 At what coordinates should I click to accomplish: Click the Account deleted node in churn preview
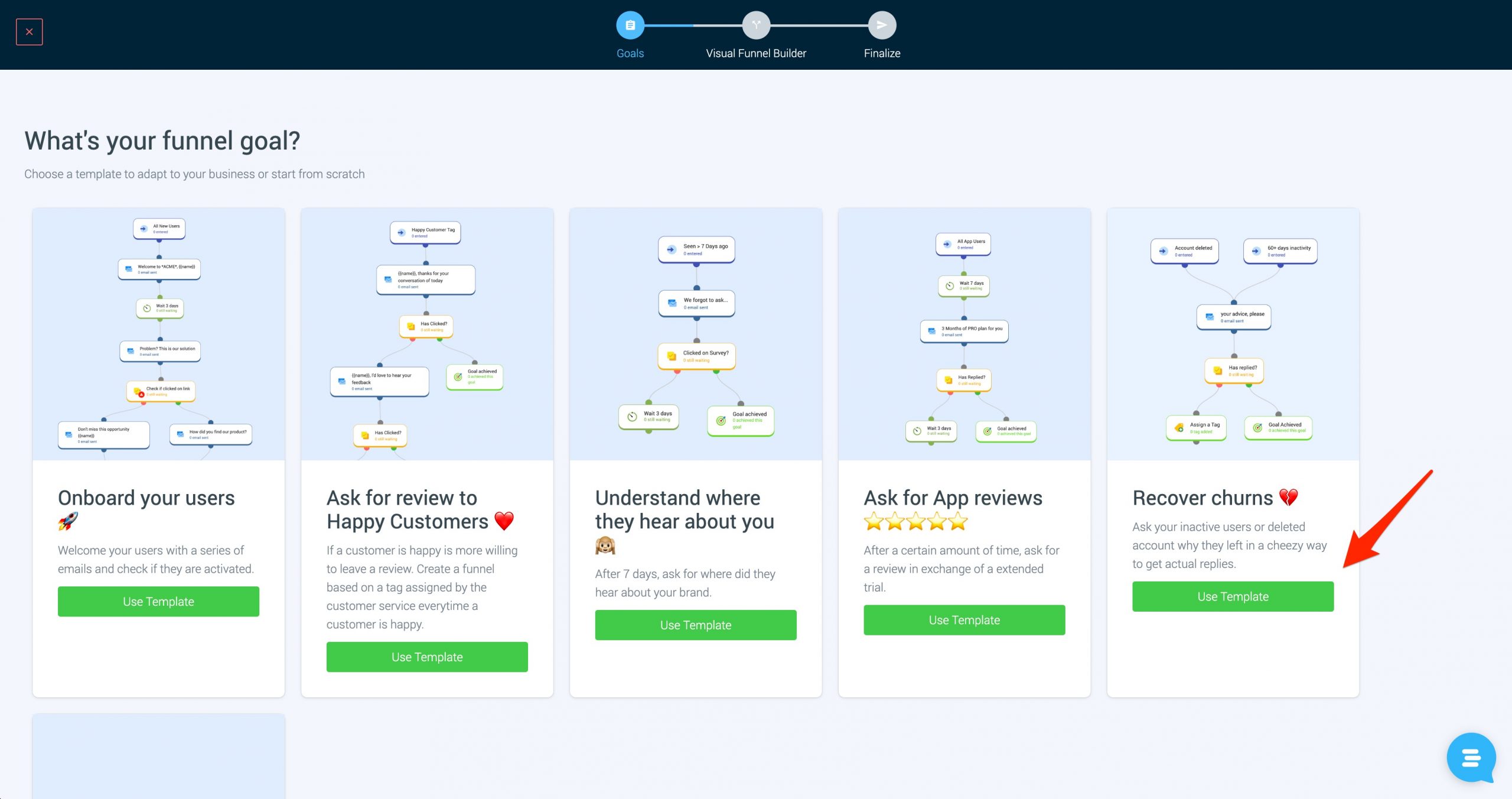point(1185,251)
